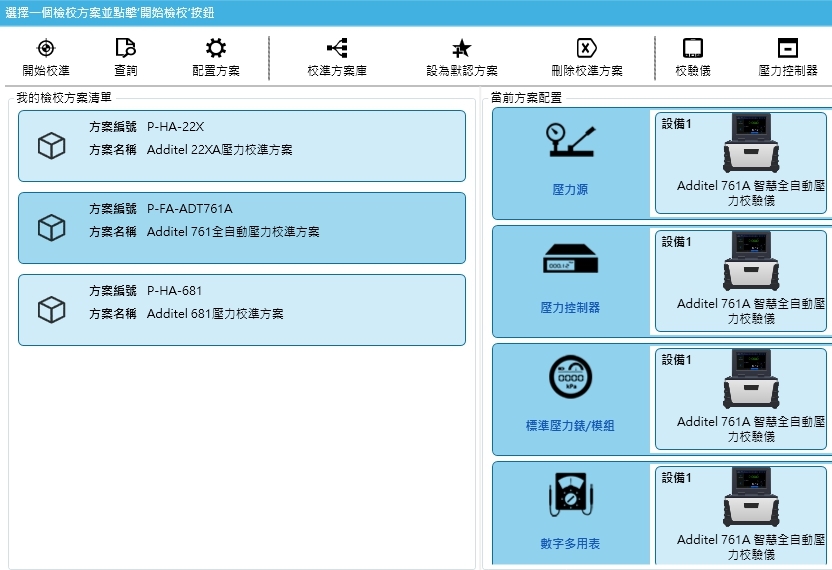Click cube icon of P-HA-22X scheme

(51, 146)
